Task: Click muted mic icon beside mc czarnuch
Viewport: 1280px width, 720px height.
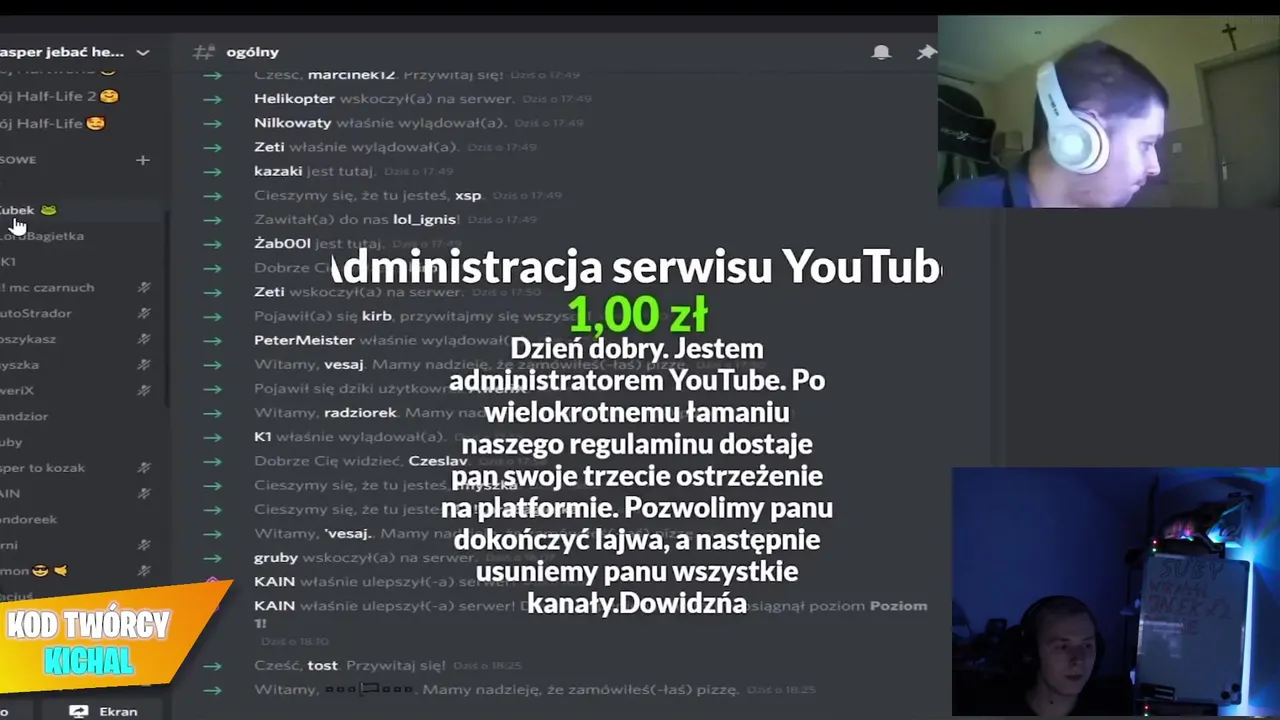Action: pos(144,288)
